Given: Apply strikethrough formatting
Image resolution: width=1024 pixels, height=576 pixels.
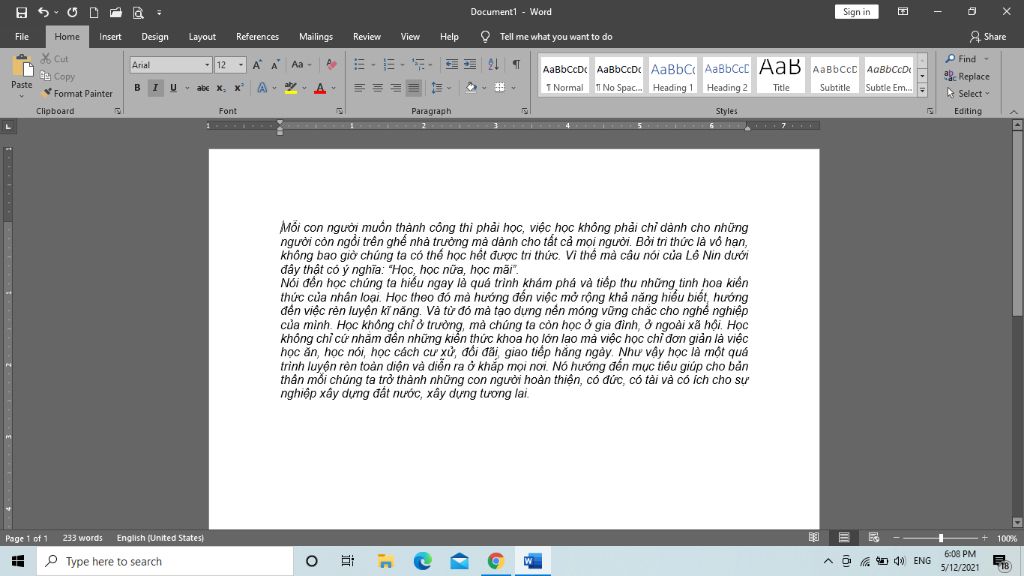Looking at the screenshot, I should coord(203,88).
